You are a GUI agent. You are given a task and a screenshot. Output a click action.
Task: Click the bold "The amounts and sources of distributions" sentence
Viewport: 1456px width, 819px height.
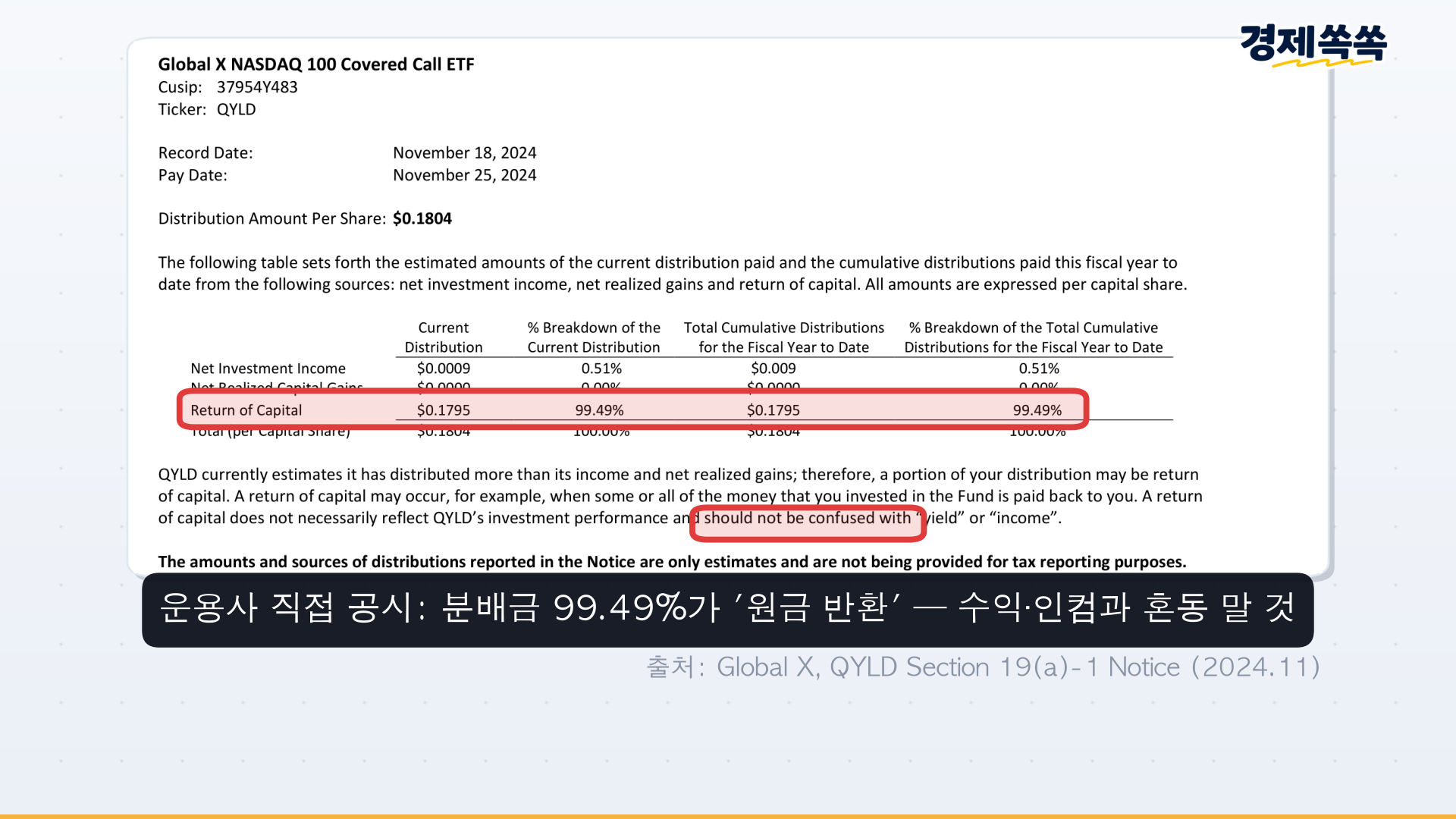coord(672,562)
